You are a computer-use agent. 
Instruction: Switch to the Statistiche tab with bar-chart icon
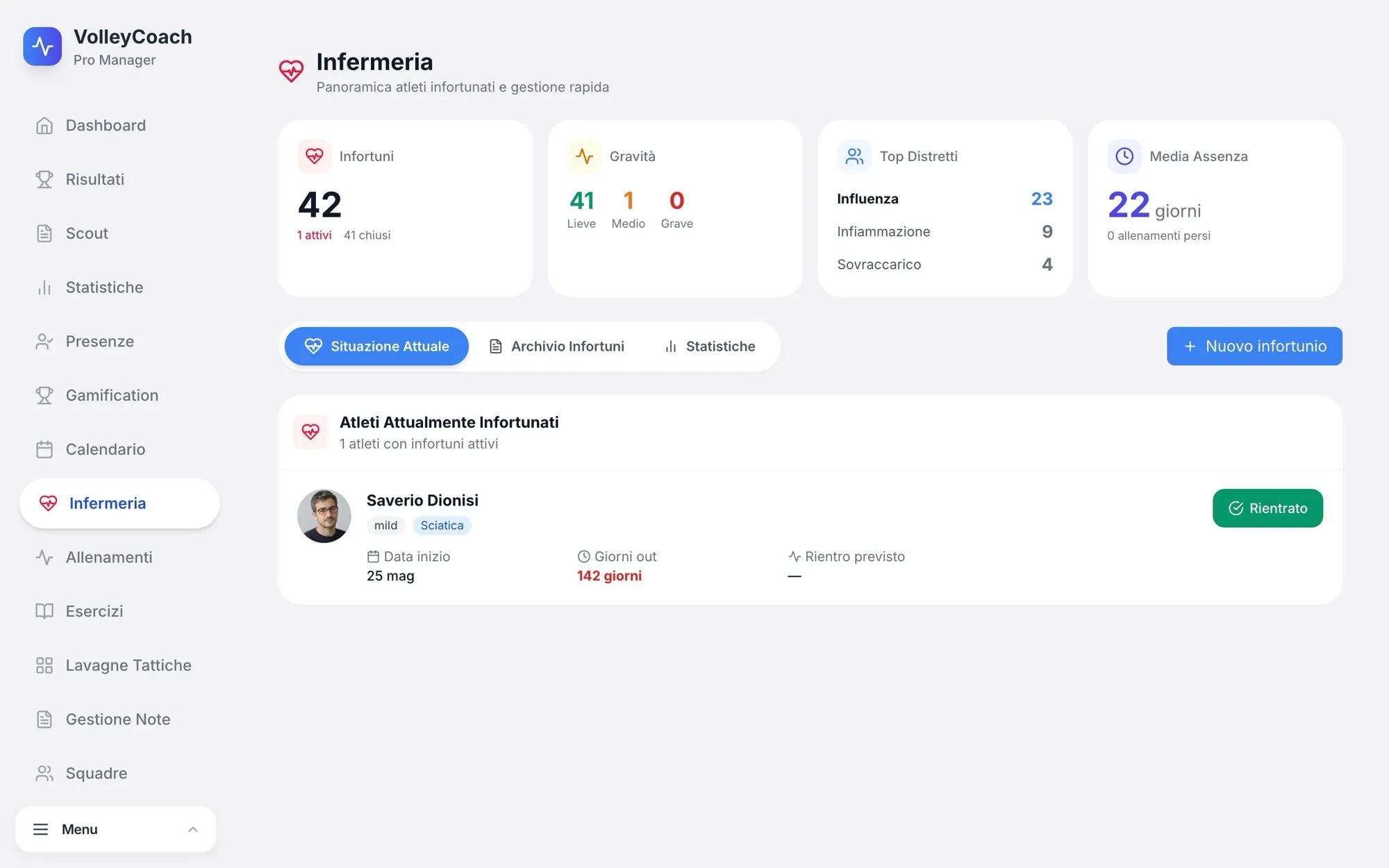[x=710, y=346]
